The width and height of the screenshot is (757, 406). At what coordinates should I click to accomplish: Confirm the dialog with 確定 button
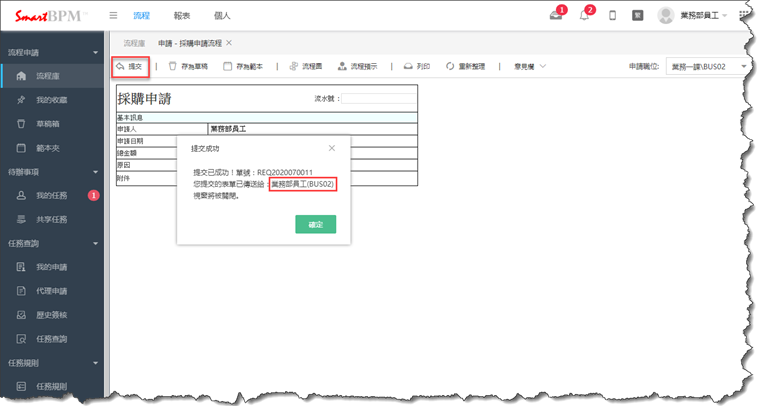coord(316,224)
